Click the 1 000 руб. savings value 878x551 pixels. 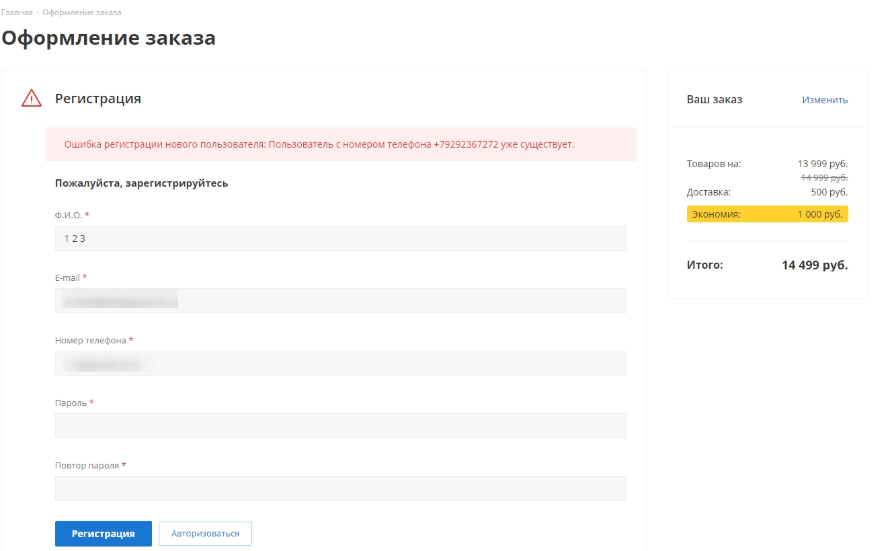point(820,214)
